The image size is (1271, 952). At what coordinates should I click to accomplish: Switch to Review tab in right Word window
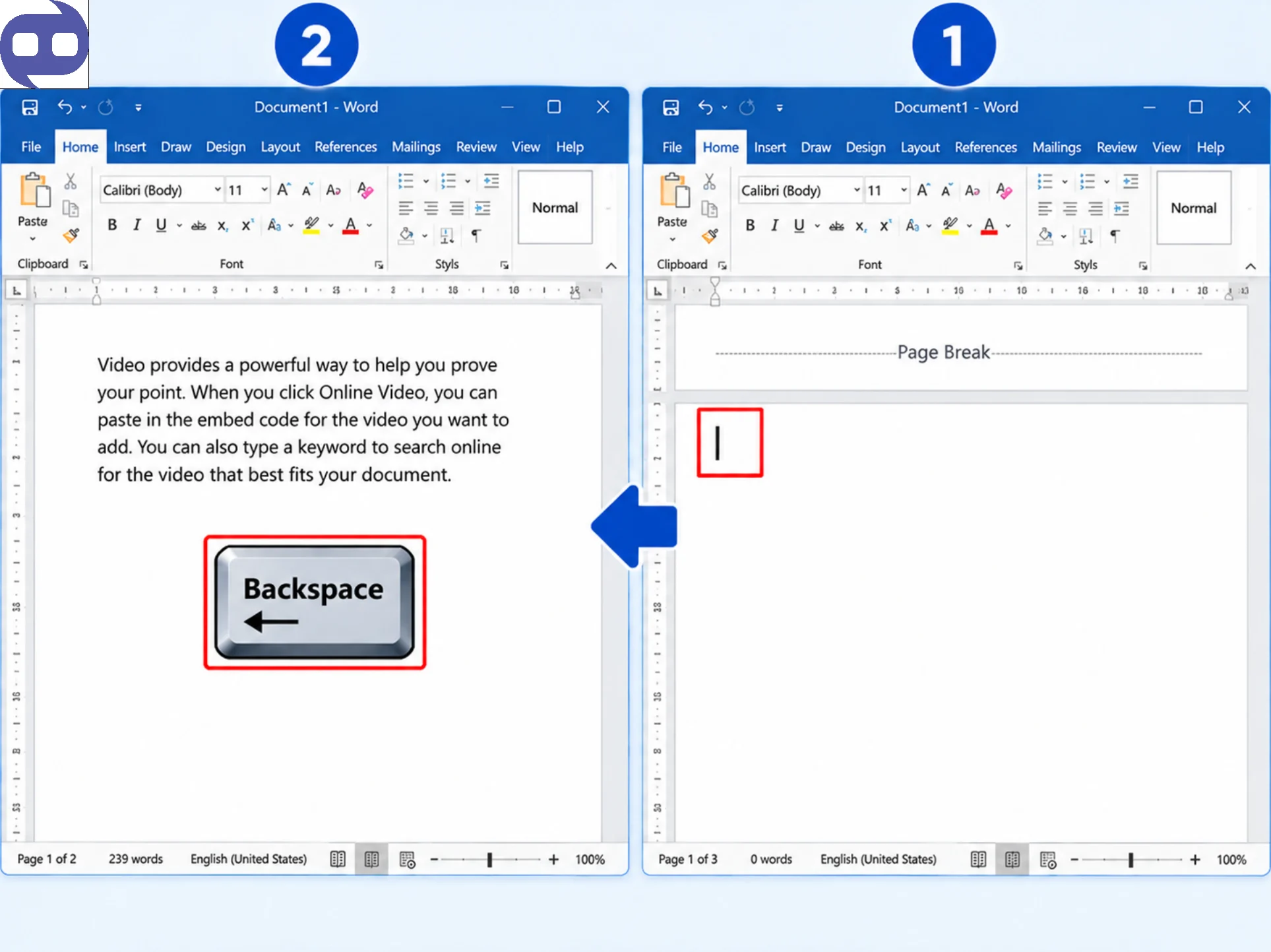pyautogui.click(x=1117, y=147)
